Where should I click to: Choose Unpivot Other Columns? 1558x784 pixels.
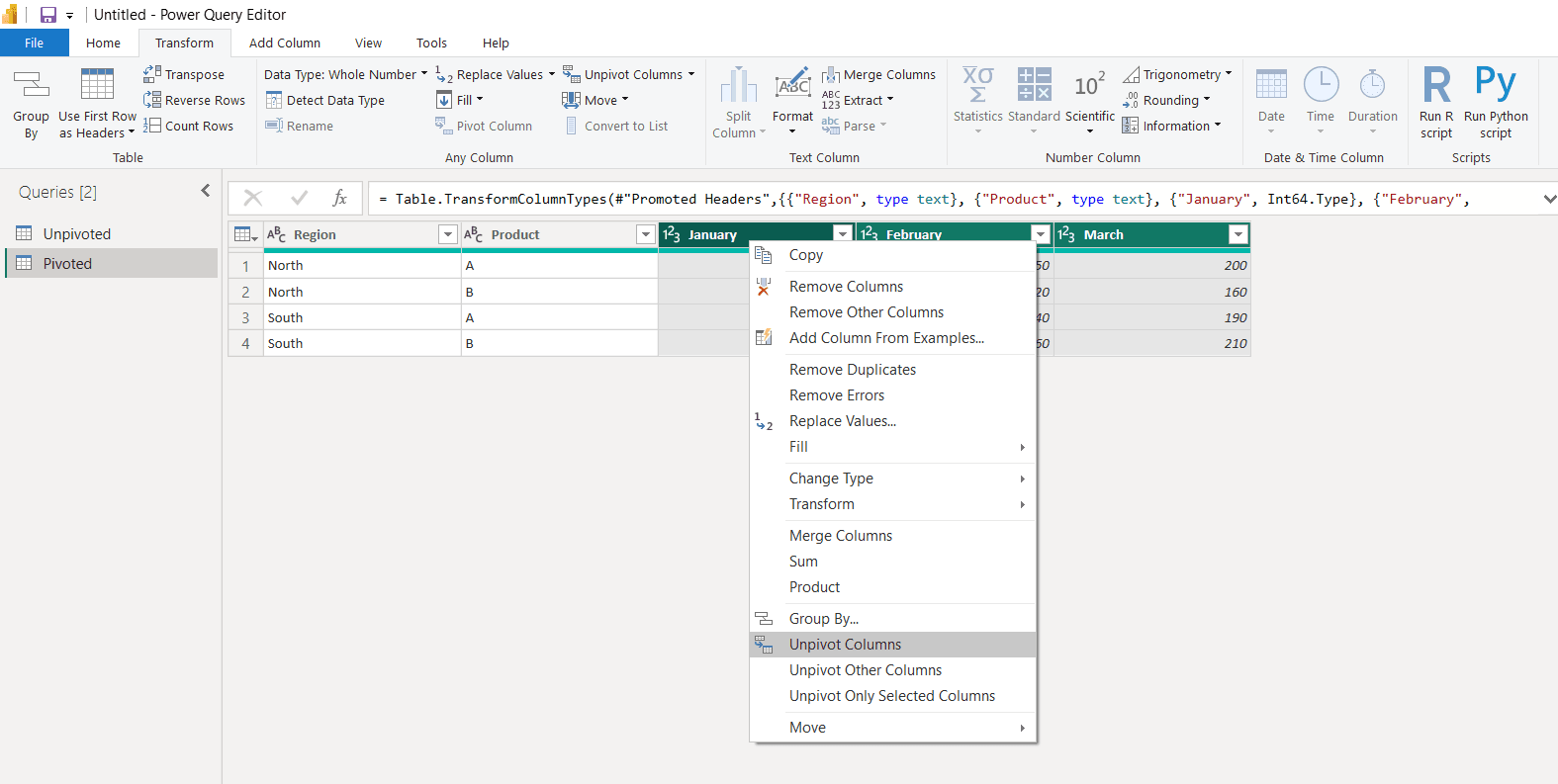pyautogui.click(x=892, y=670)
